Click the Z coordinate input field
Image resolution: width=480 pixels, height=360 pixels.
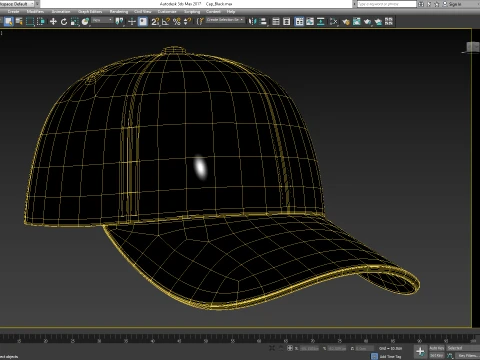coord(364,348)
